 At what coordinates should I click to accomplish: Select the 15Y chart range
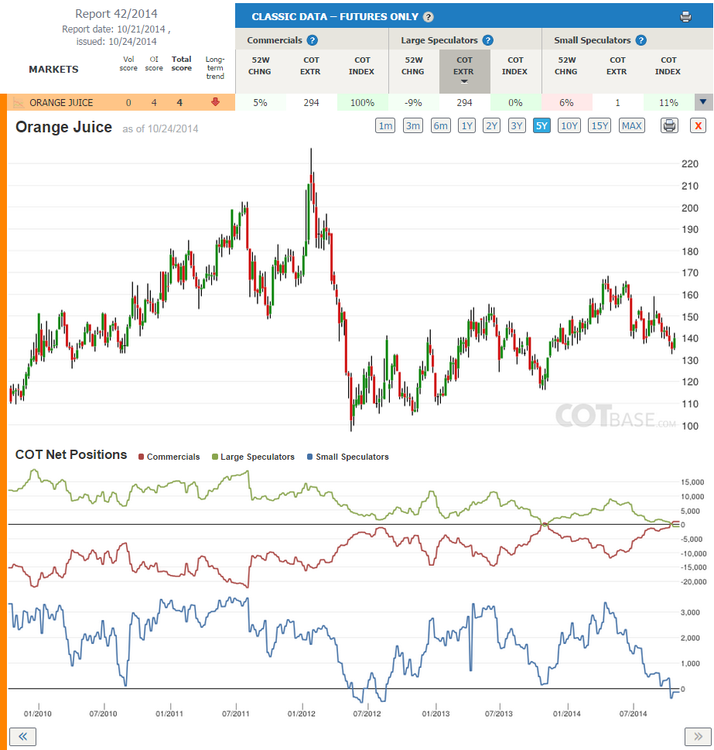click(600, 126)
